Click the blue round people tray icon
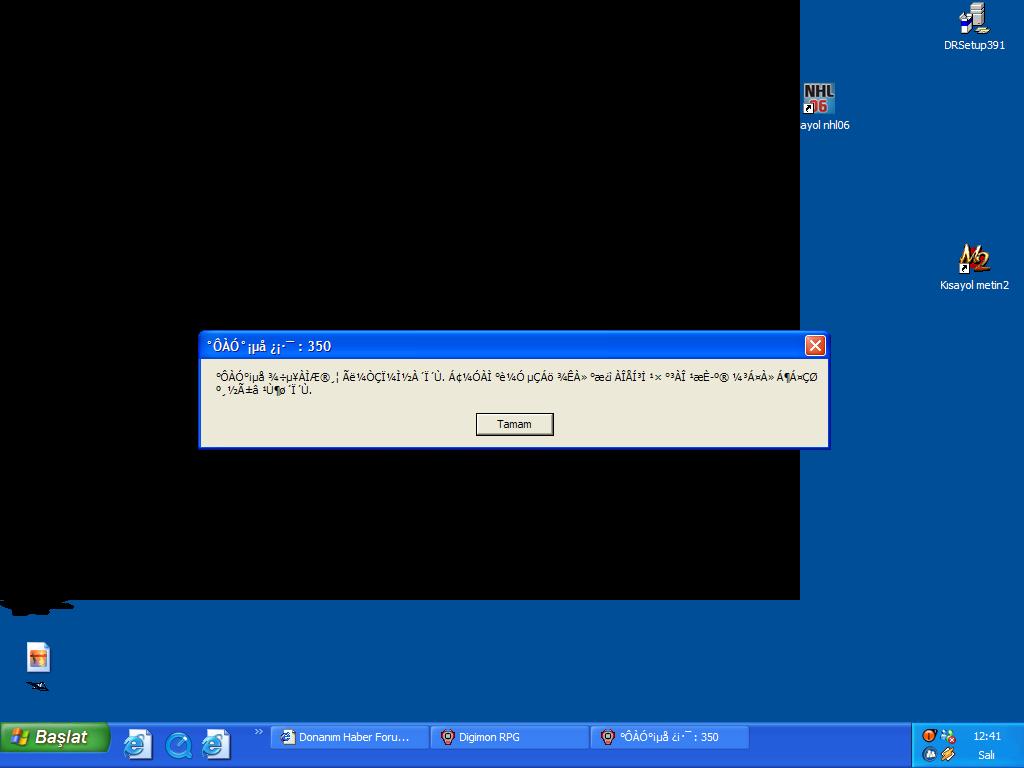Screen dimensions: 1024x768 click(929, 754)
